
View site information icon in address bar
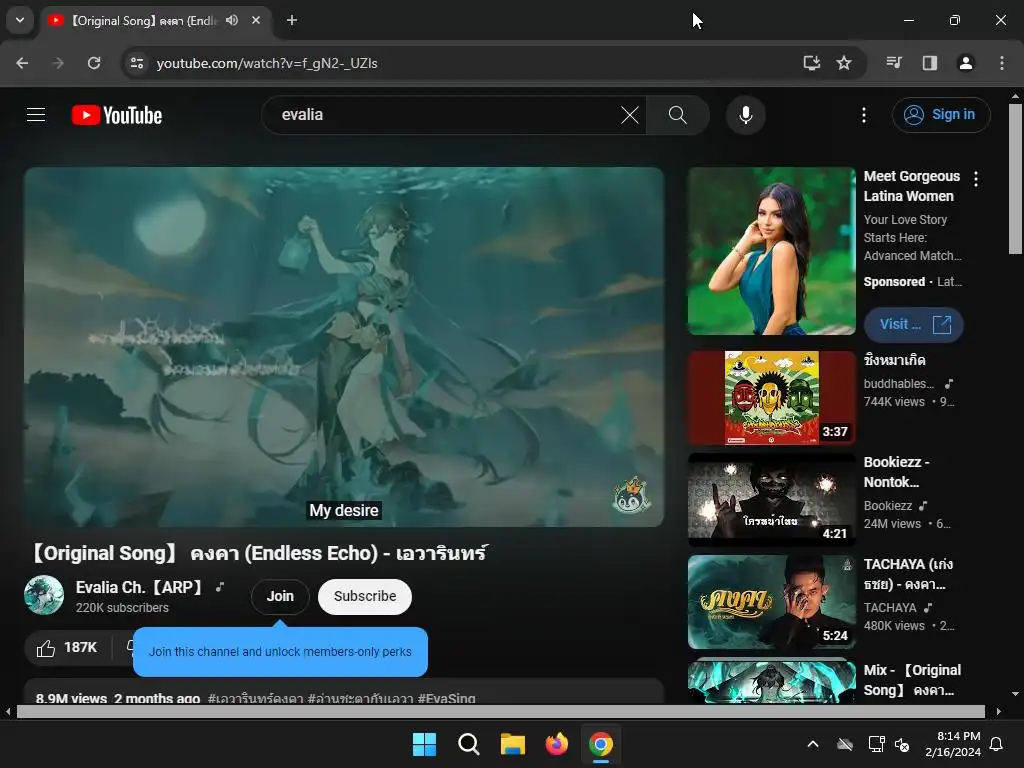click(x=137, y=63)
